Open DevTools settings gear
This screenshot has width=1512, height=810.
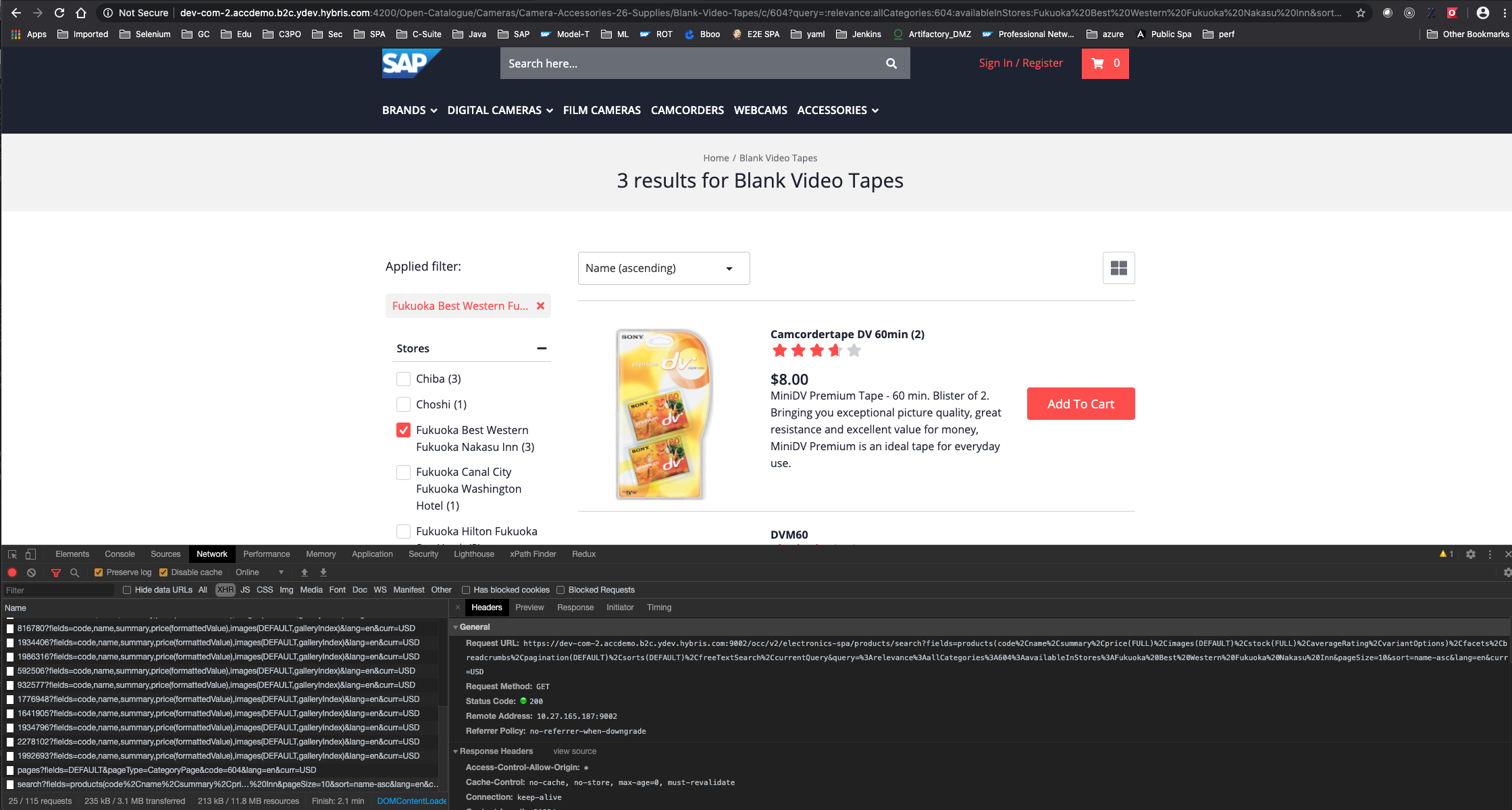coord(1471,553)
